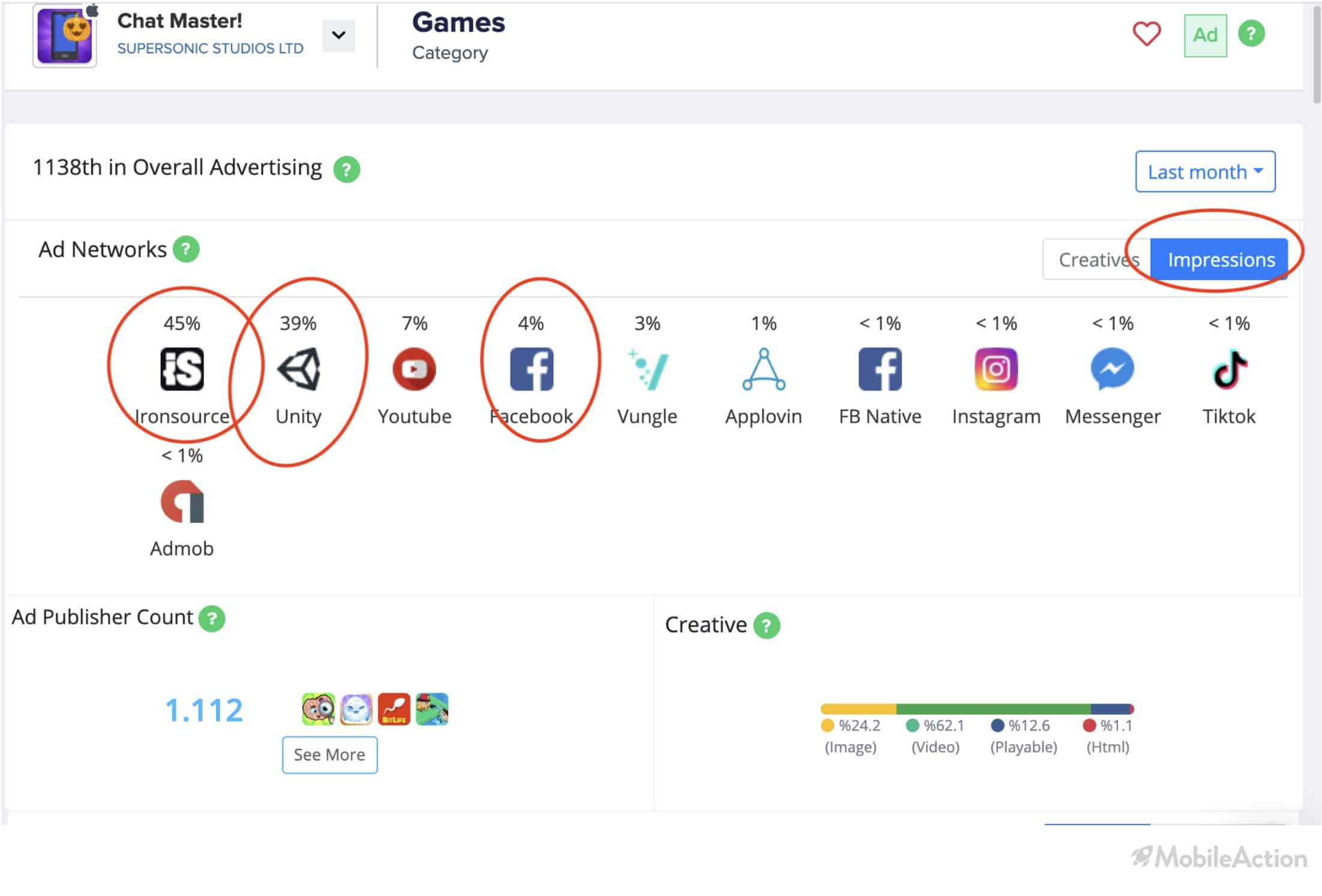Click the %12.6 (Playable) legend entry
This screenshot has width=1322, height=896.
[1023, 736]
